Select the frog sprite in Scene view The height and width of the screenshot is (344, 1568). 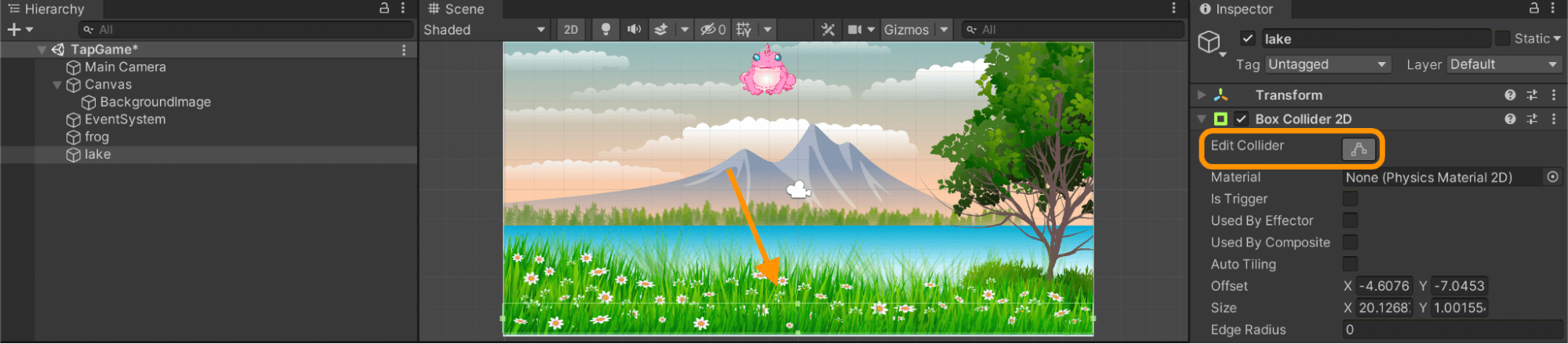(x=768, y=70)
